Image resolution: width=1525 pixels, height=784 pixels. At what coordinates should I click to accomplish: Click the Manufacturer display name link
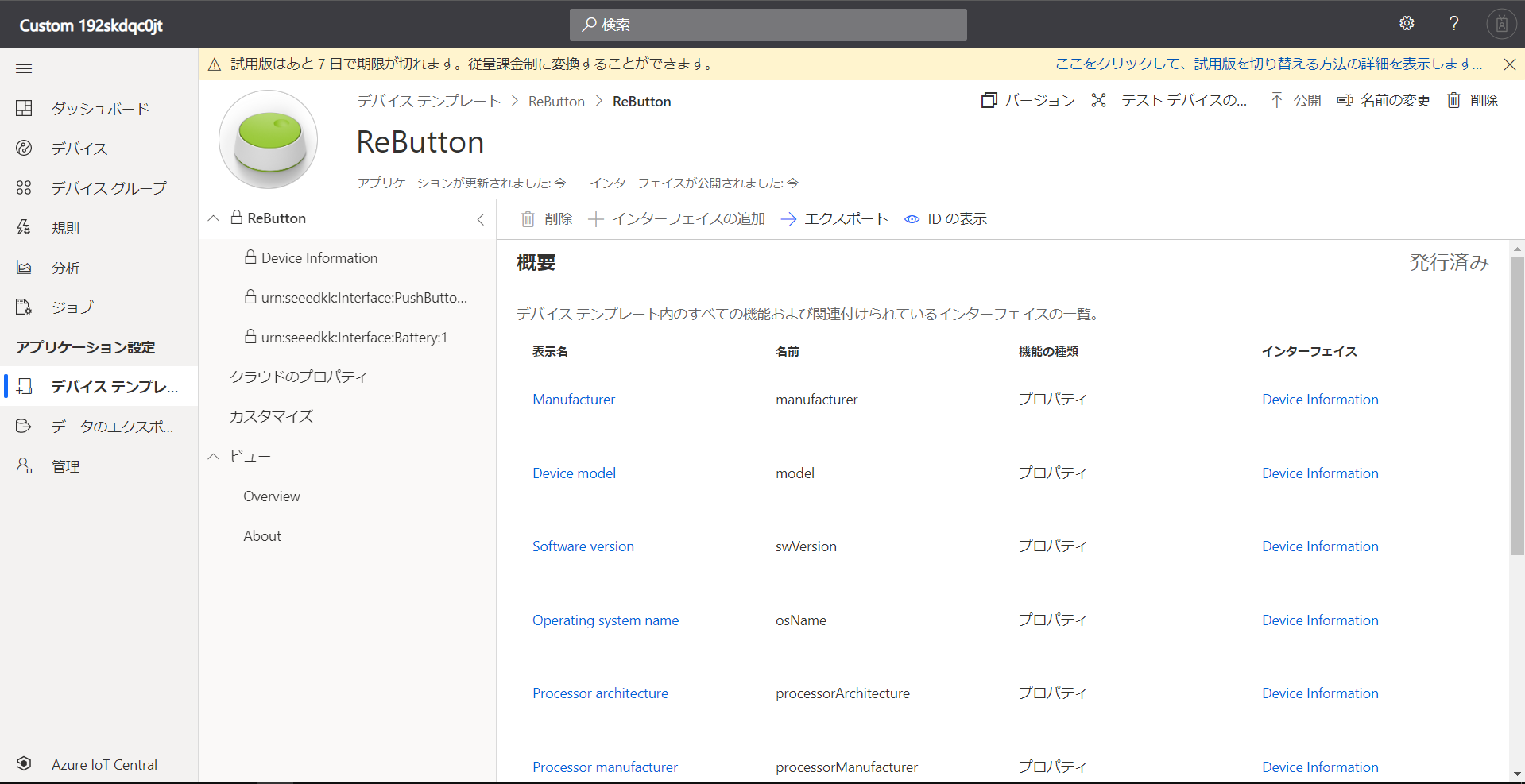point(574,400)
